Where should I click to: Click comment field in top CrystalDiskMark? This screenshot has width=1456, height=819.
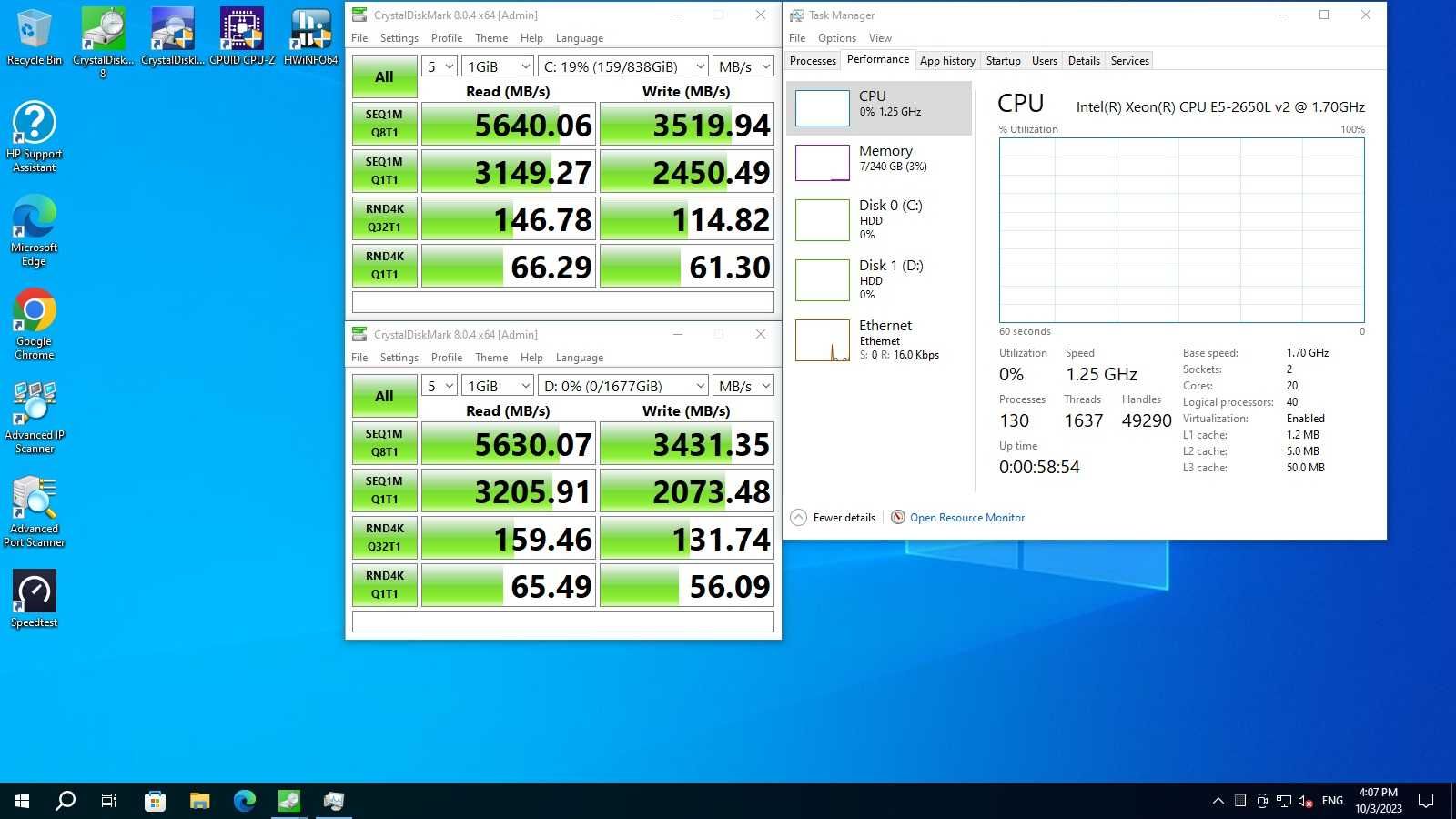[563, 302]
